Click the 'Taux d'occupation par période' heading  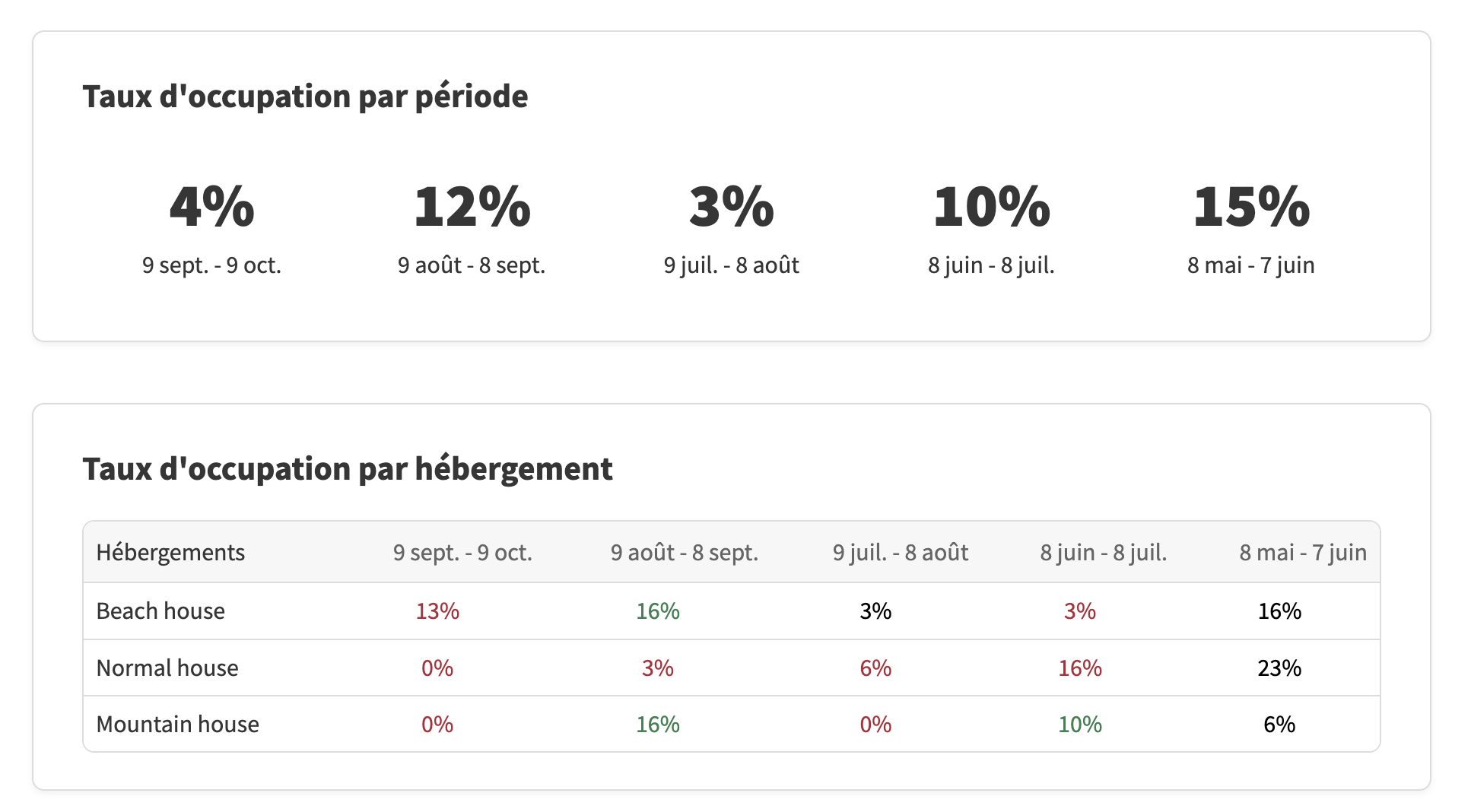click(305, 97)
